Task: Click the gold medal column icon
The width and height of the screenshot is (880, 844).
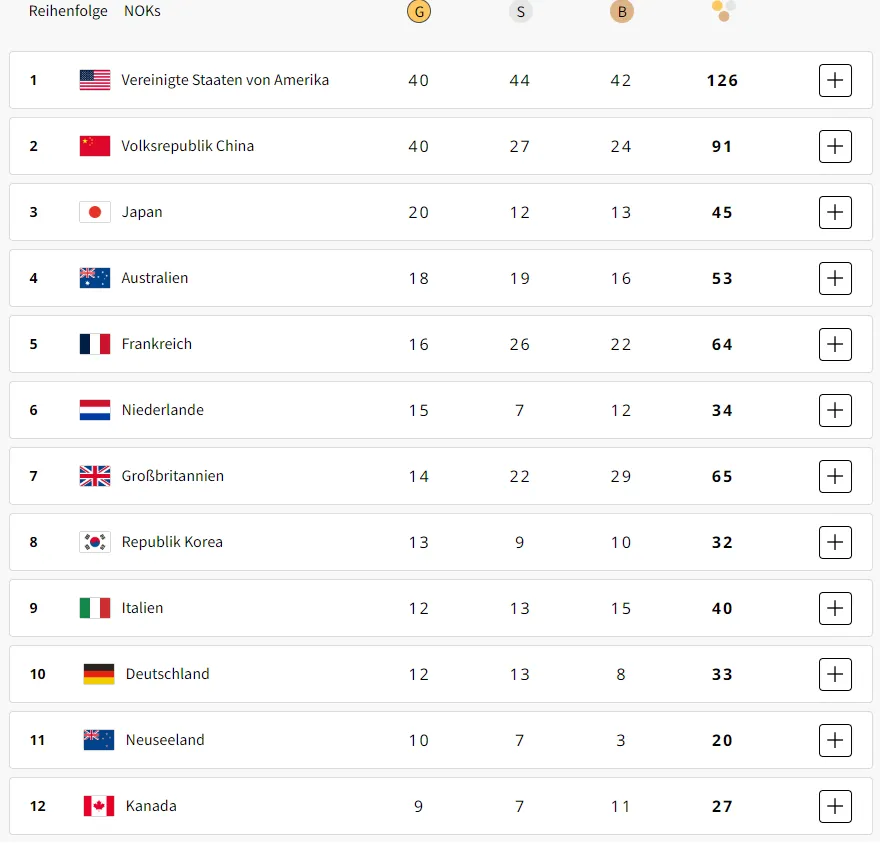Action: click(x=419, y=11)
